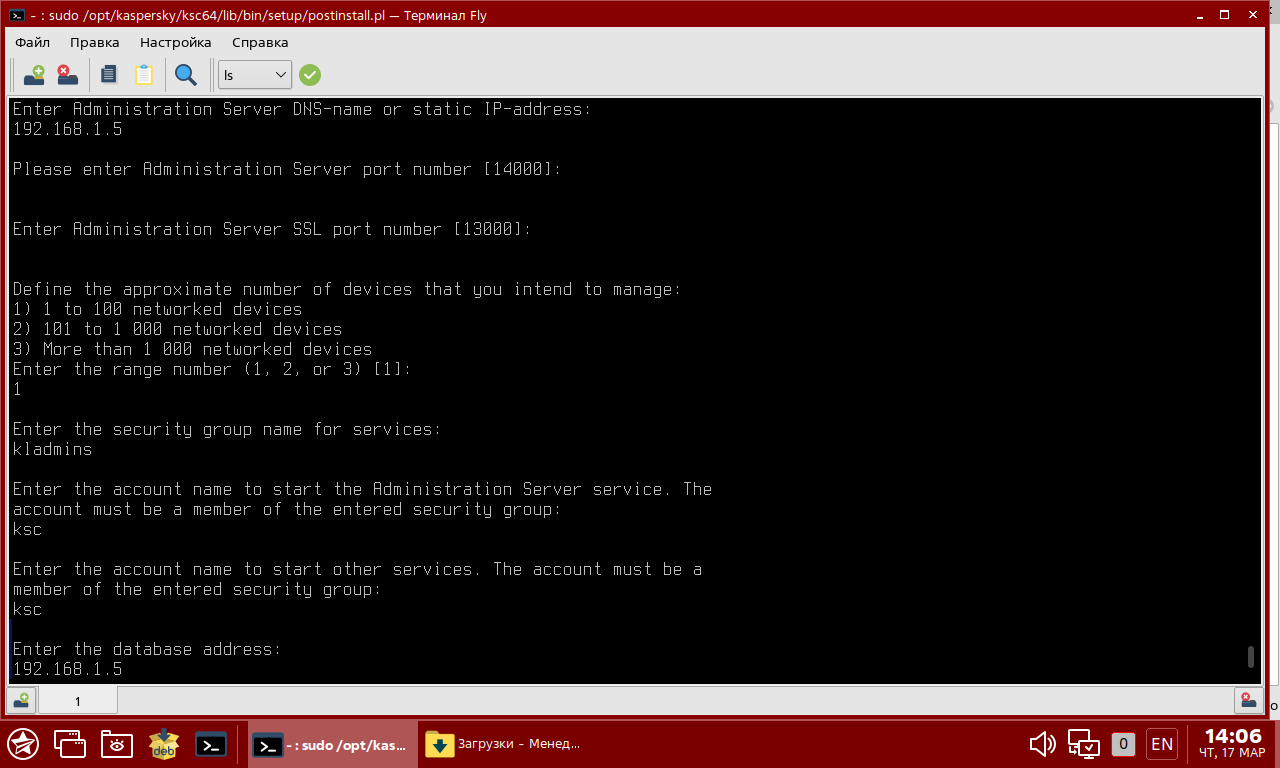Viewport: 1280px width, 768px height.
Task: Open the deb package installer icon
Action: [164, 744]
